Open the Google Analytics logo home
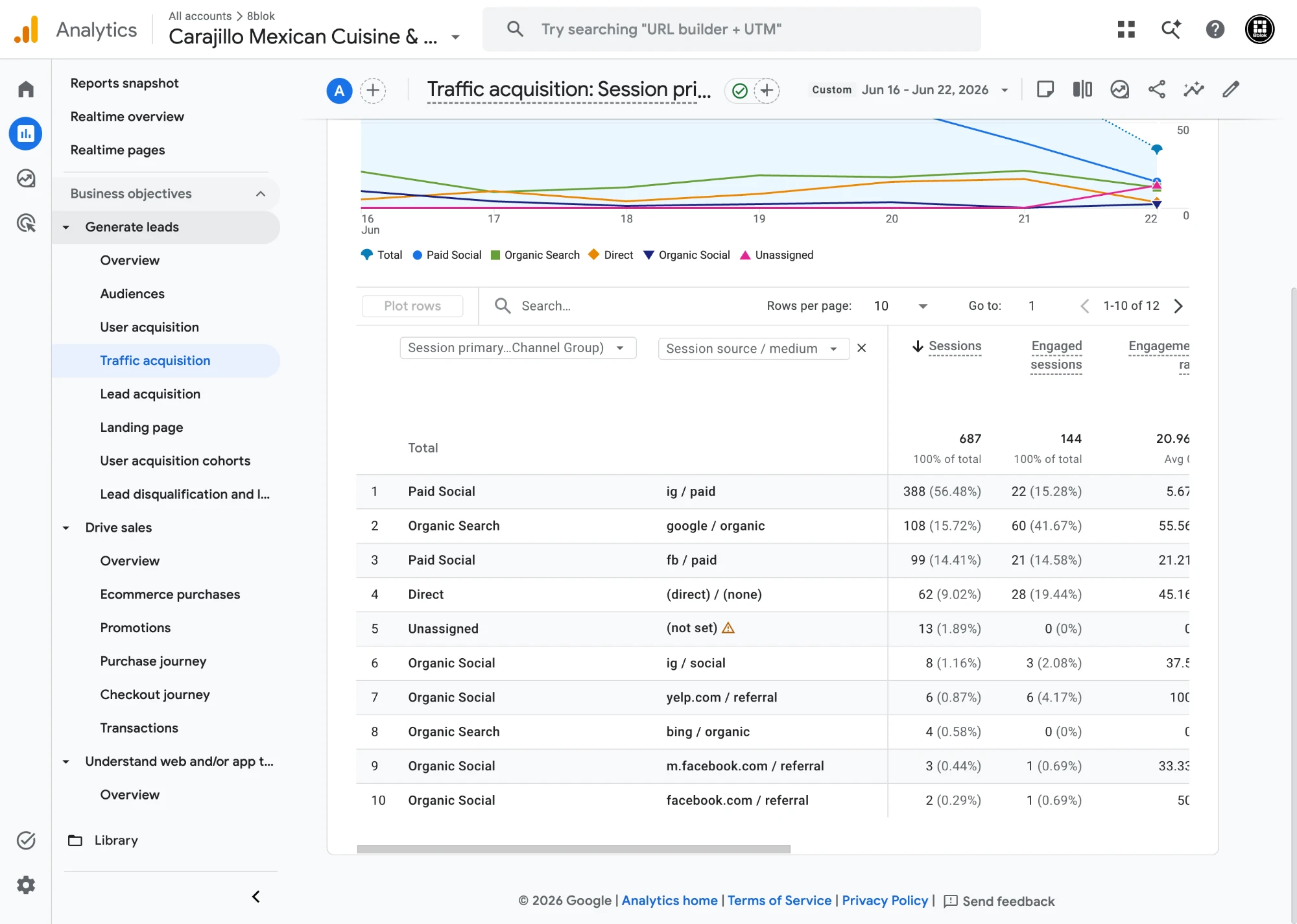This screenshot has height=924, width=1297. pyautogui.click(x=27, y=29)
